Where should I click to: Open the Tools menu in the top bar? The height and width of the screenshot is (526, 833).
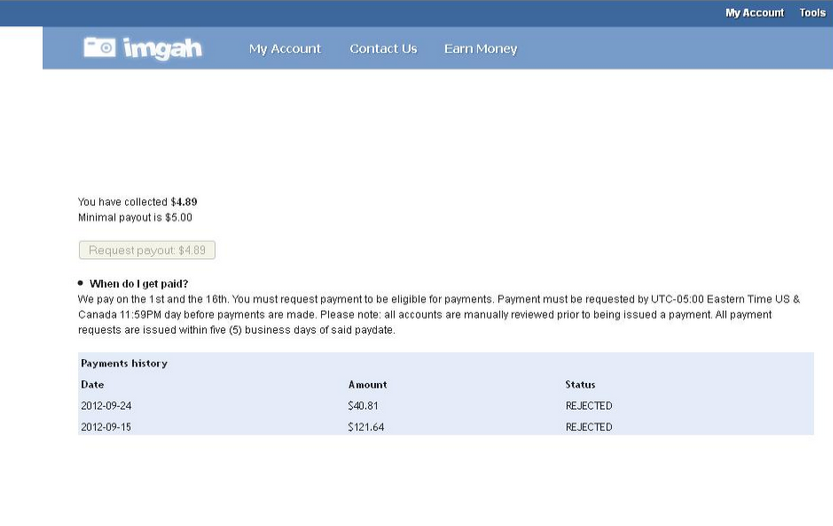point(812,13)
